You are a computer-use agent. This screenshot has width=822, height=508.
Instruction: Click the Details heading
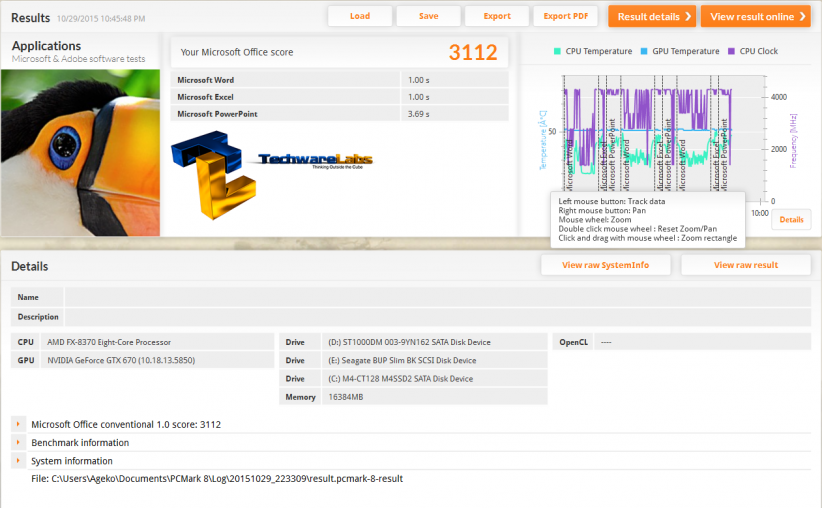29,266
